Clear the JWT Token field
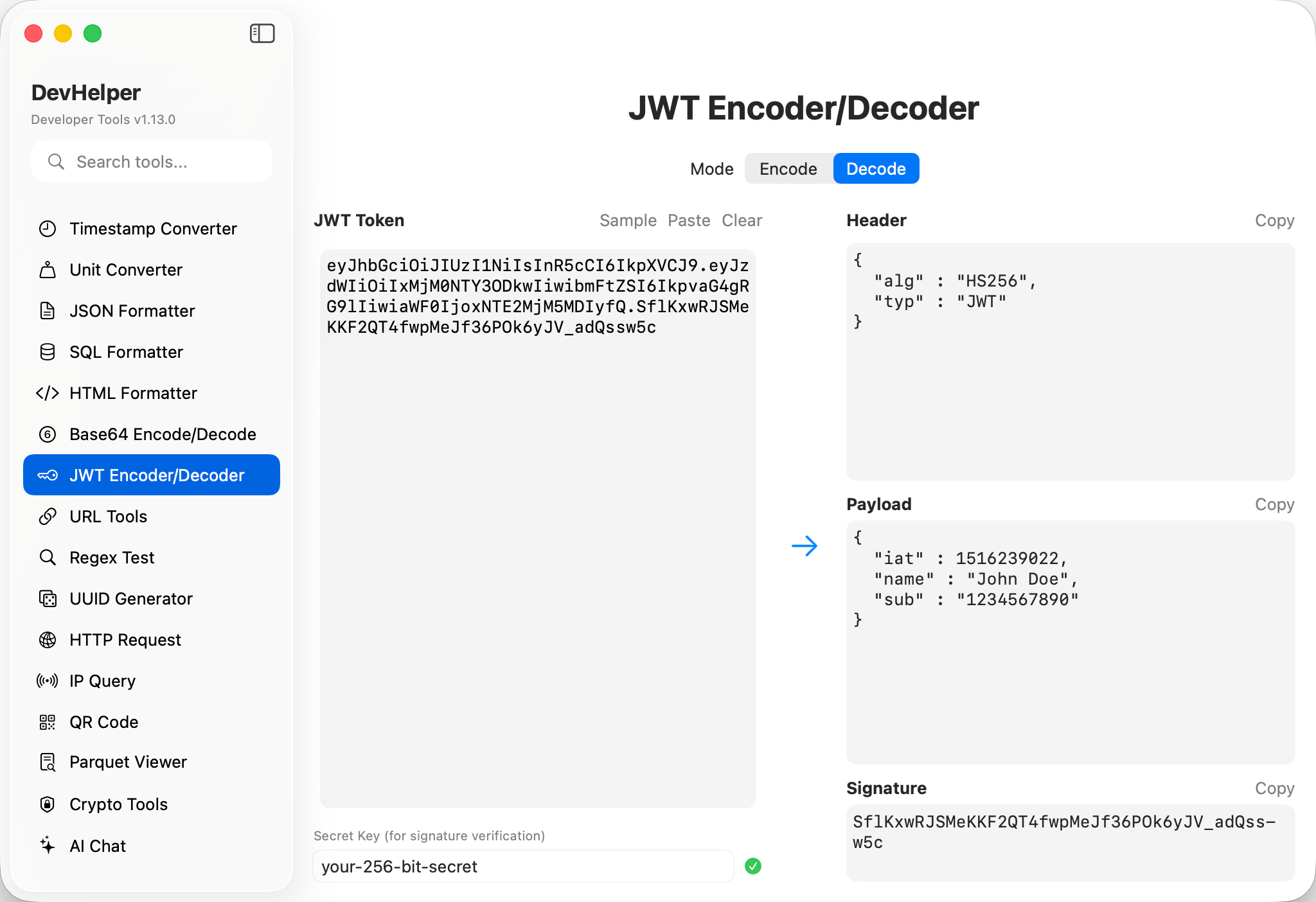Image resolution: width=1316 pixels, height=902 pixels. [x=742, y=220]
